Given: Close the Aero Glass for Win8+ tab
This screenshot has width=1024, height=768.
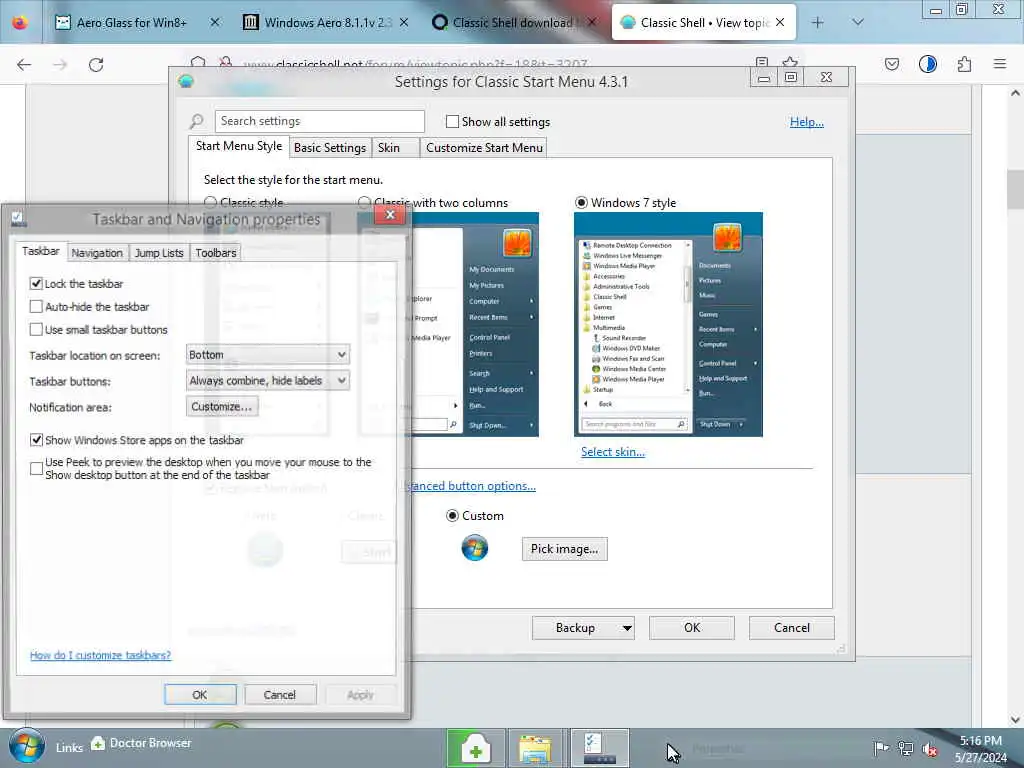Looking at the screenshot, I should [214, 22].
